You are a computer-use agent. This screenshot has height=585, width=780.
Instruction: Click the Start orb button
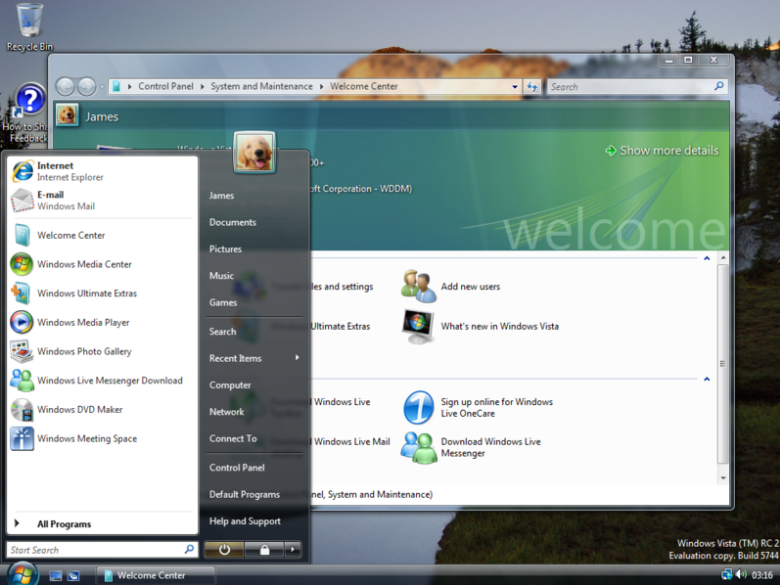22,574
